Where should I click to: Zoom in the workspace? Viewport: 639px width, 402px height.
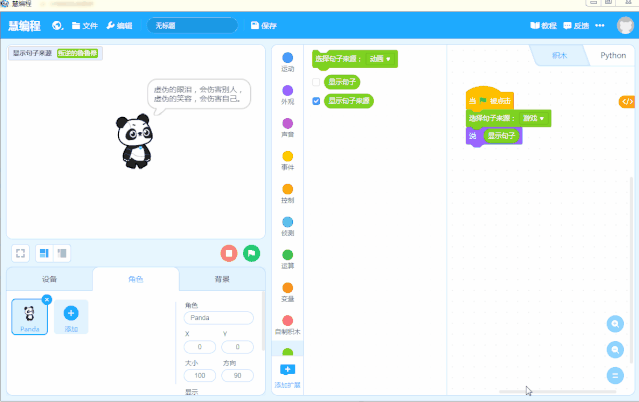click(x=615, y=324)
